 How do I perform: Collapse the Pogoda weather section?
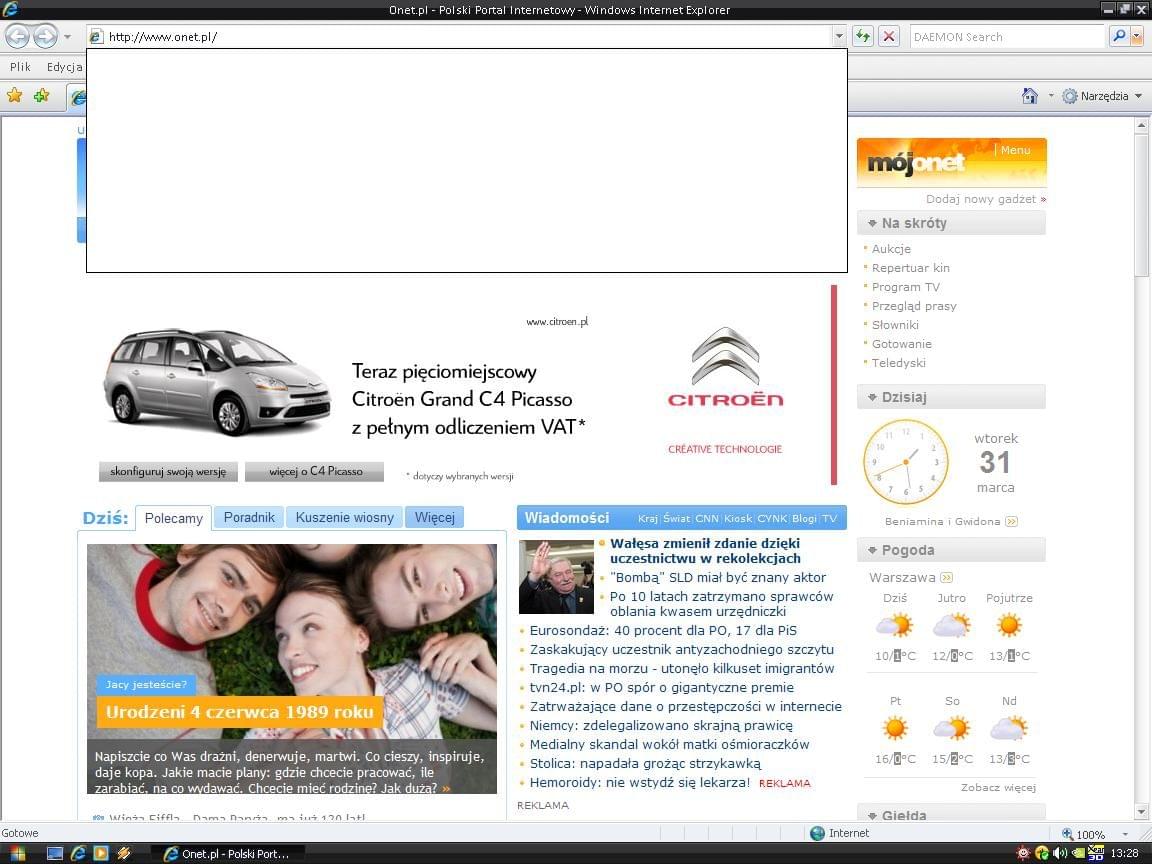pyautogui.click(x=872, y=550)
